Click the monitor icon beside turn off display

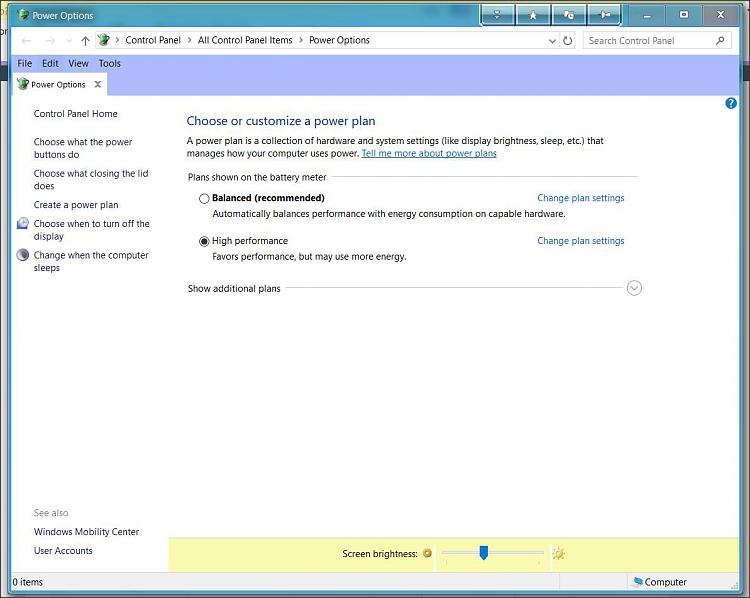point(22,223)
